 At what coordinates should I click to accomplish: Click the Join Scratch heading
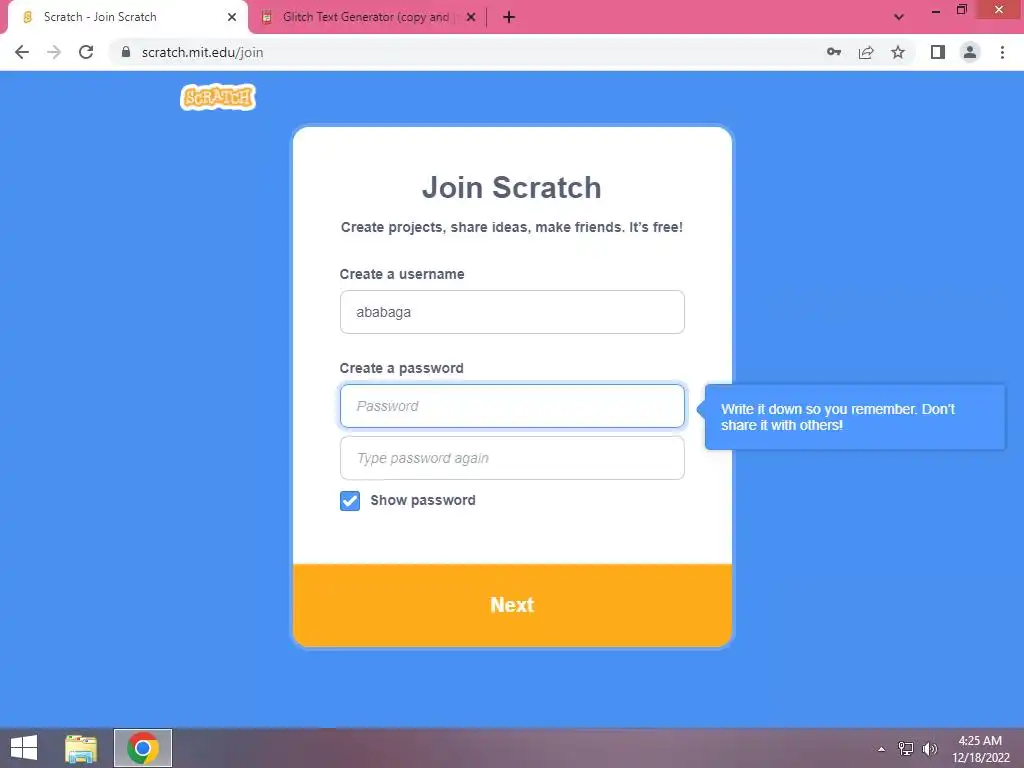(511, 187)
